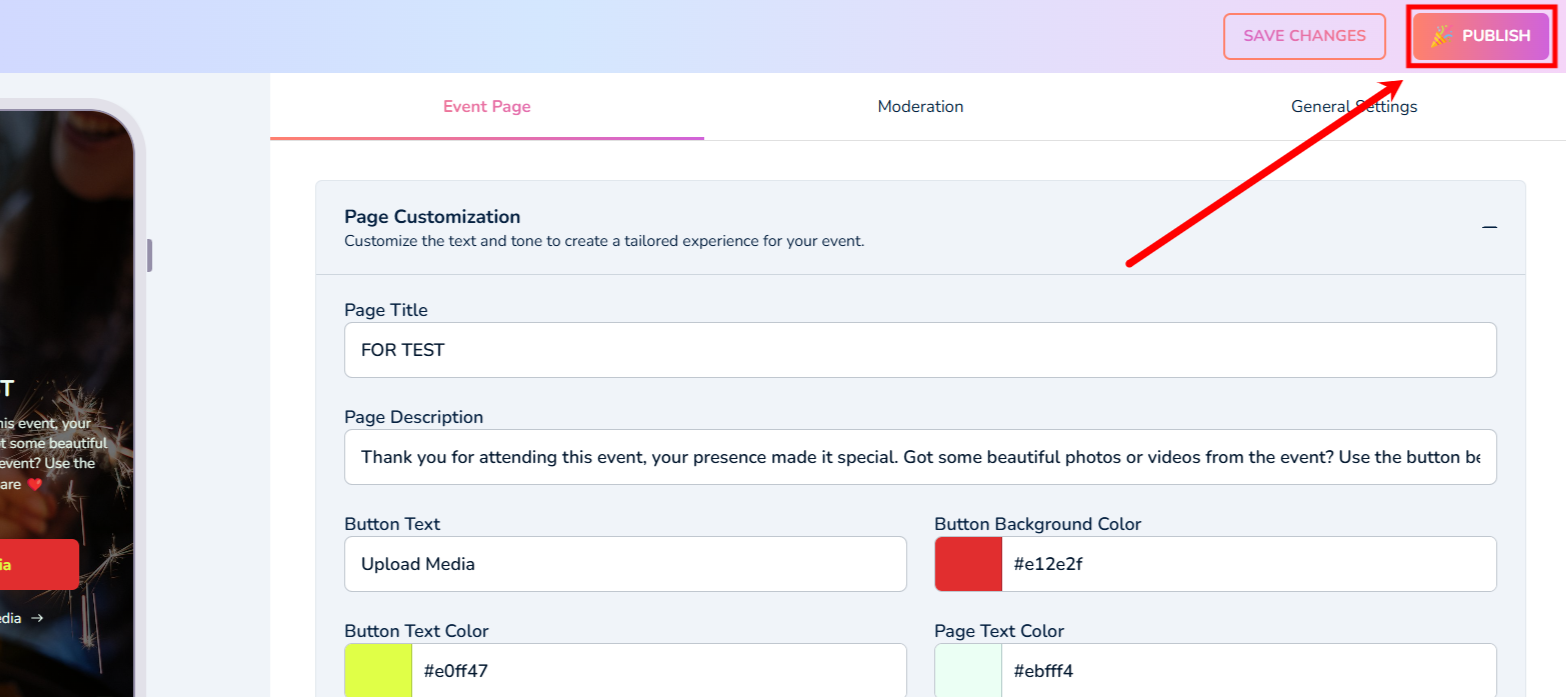This screenshot has height=697, width=1566.
Task: Click the Page Customization heading
Action: [432, 217]
